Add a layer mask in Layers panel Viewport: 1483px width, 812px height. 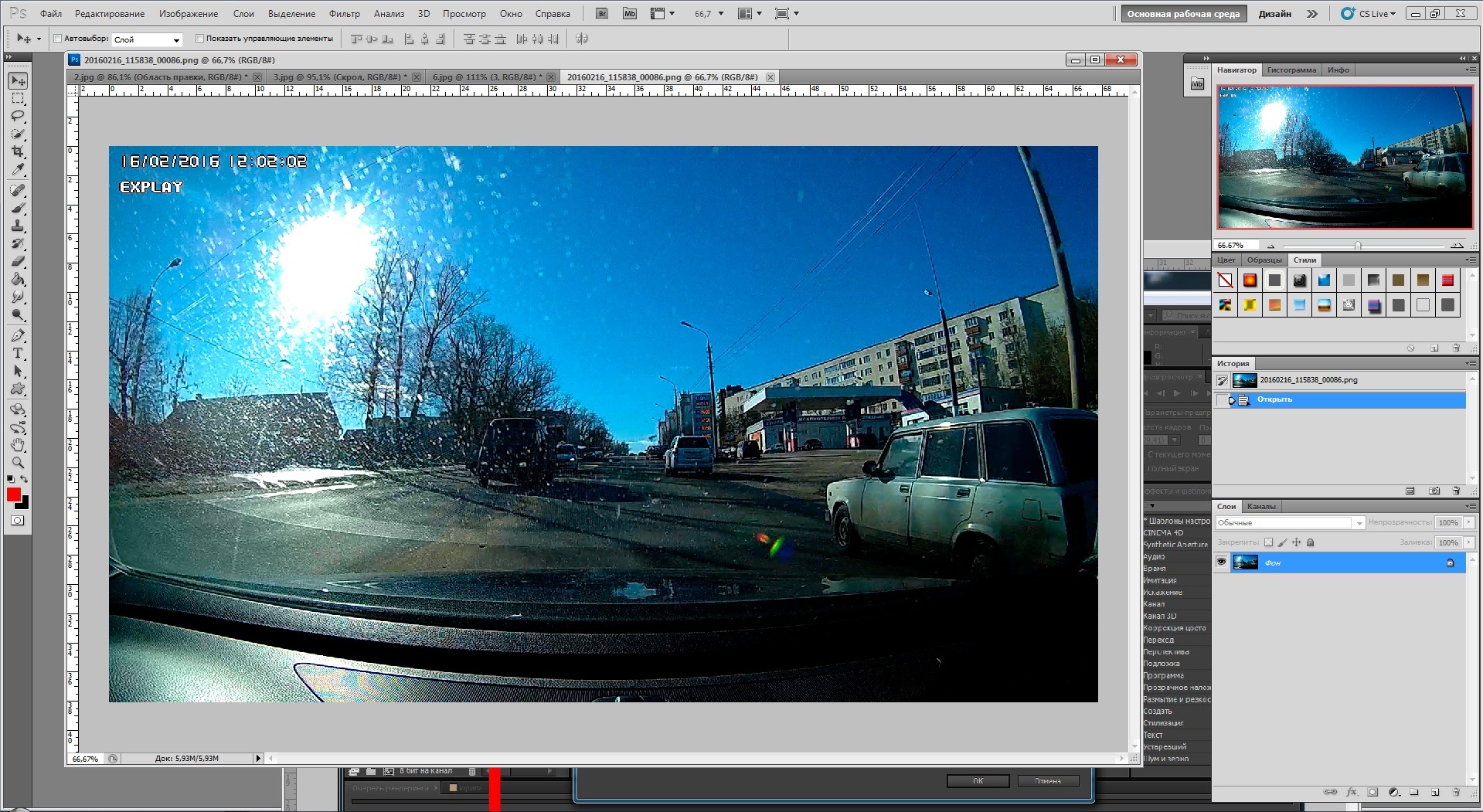(1372, 792)
